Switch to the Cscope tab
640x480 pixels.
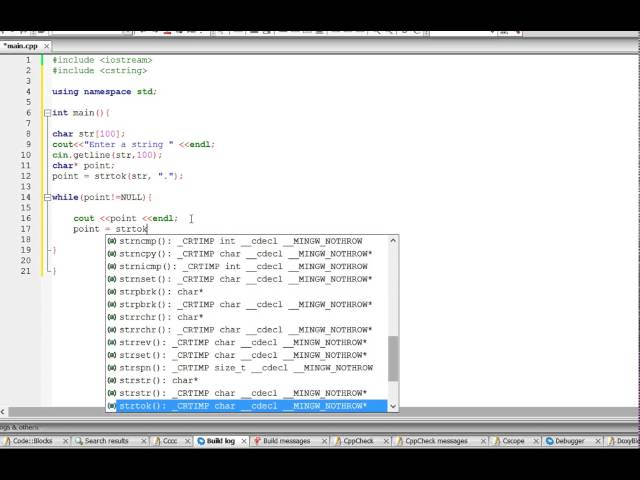click(513, 441)
